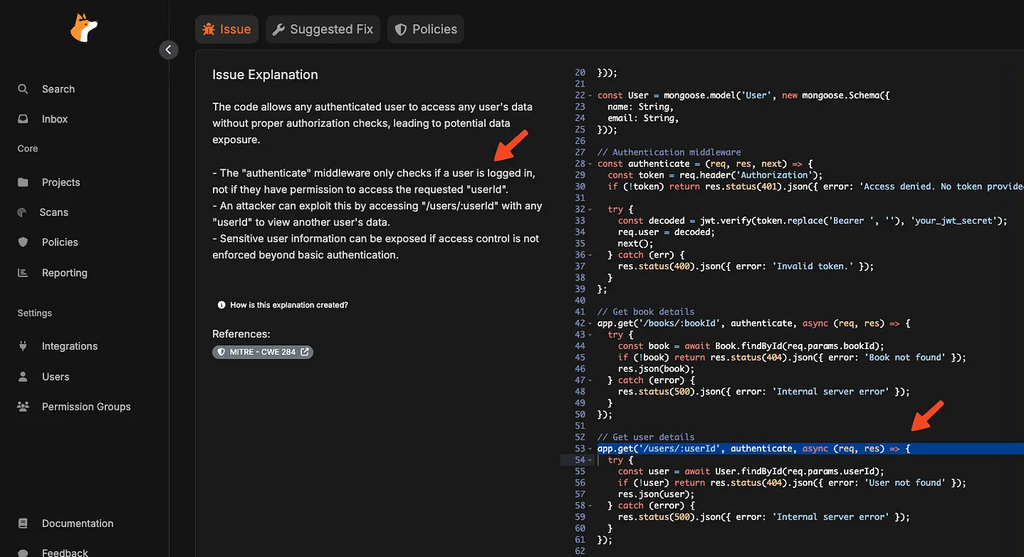
Task: Click the 'Core' section label
Action: pyautogui.click(x=27, y=149)
